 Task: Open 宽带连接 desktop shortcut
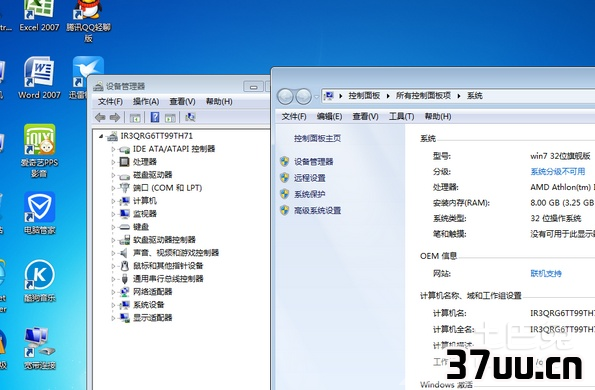pyautogui.click(x=39, y=348)
